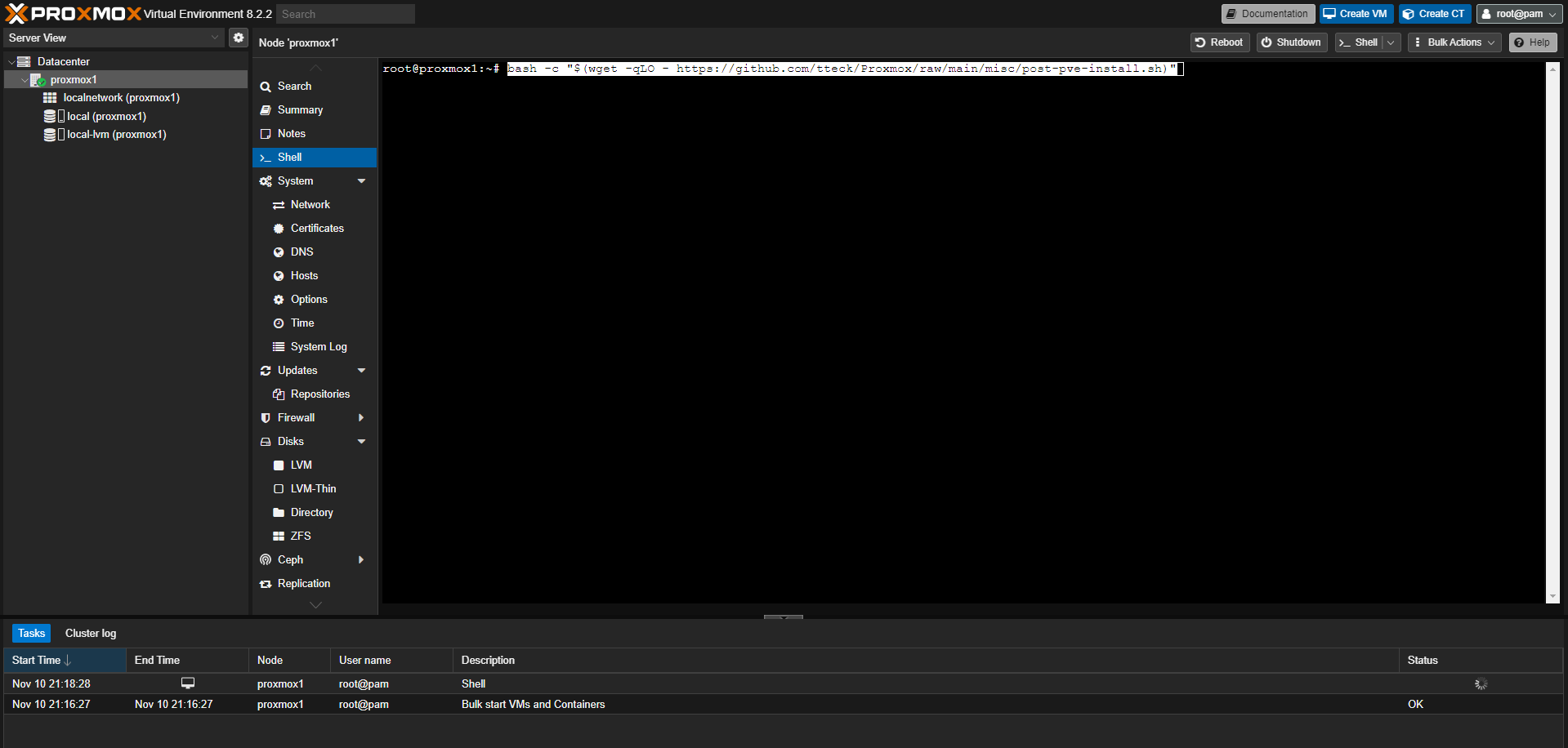
Task: Switch to the Cluster log tab
Action: pyautogui.click(x=91, y=633)
